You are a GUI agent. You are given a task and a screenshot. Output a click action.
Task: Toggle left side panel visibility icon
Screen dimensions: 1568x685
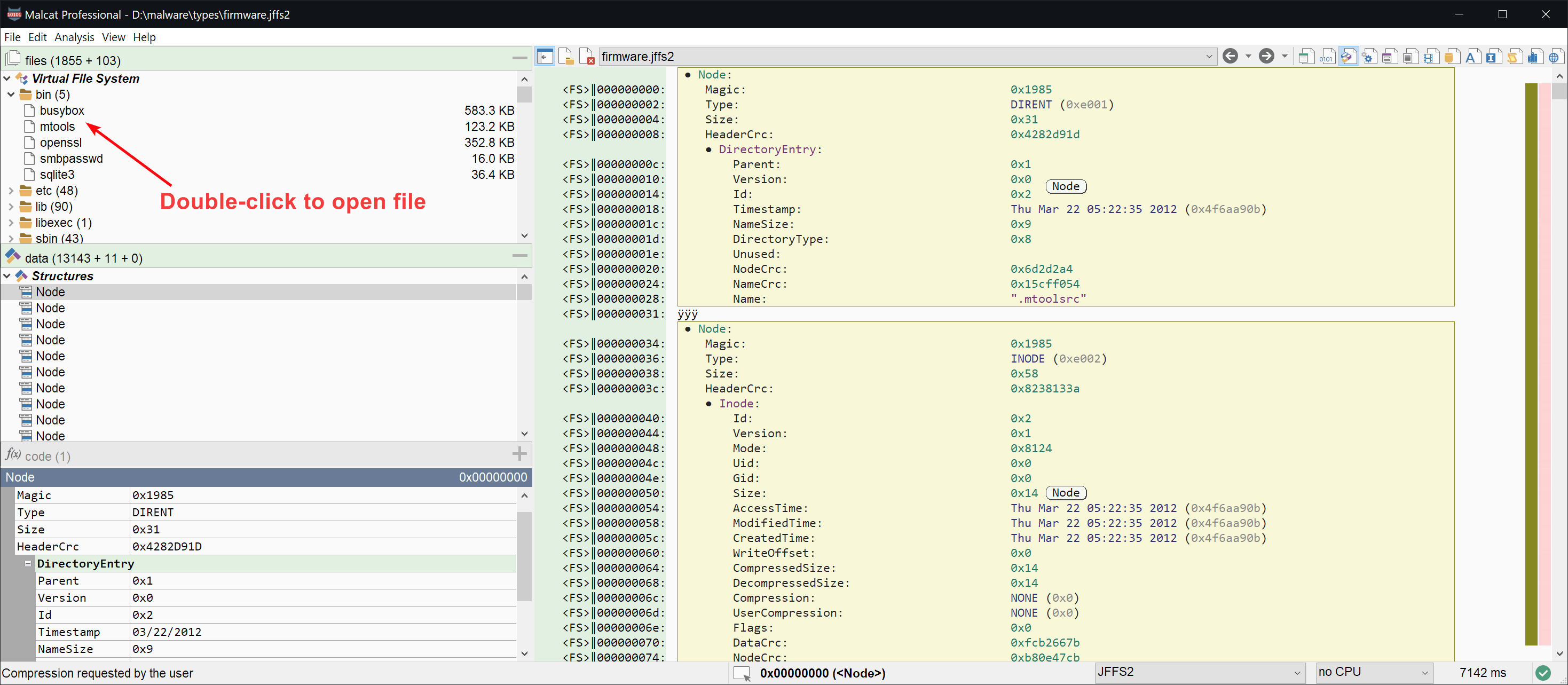click(545, 57)
